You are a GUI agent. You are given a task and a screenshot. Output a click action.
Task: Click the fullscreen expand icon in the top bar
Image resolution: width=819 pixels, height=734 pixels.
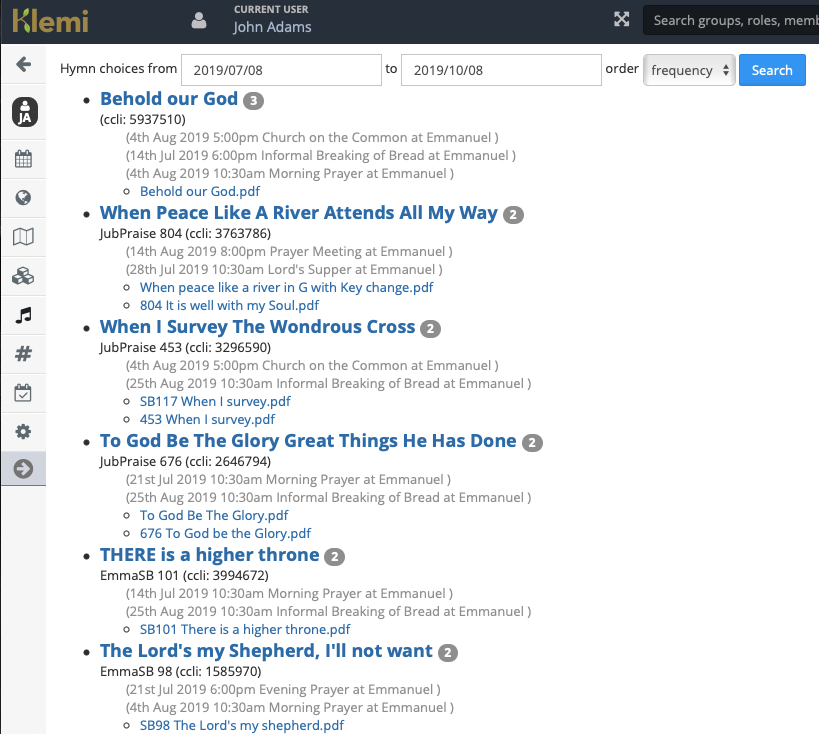click(x=622, y=19)
